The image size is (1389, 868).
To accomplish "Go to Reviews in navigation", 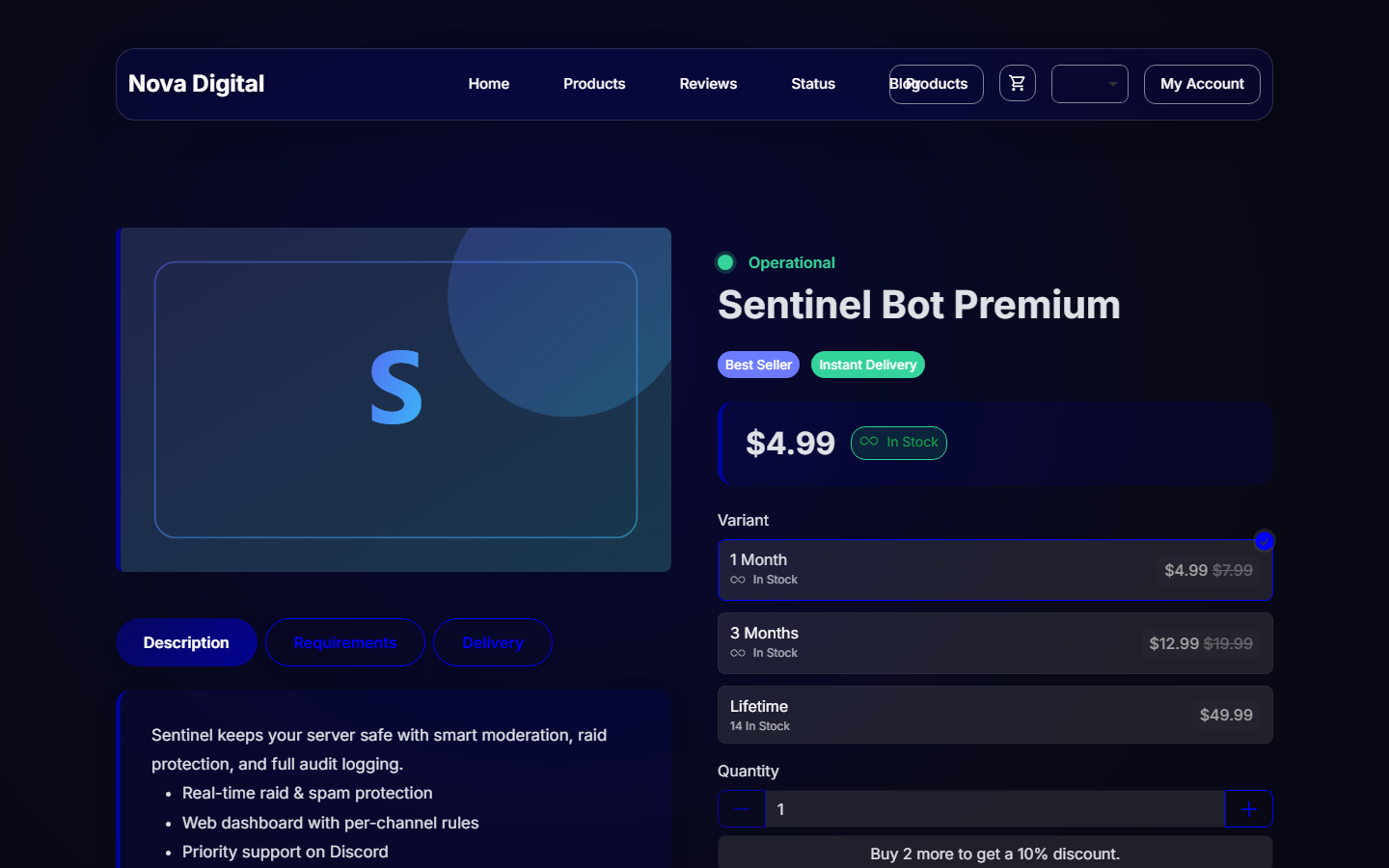I will [708, 84].
